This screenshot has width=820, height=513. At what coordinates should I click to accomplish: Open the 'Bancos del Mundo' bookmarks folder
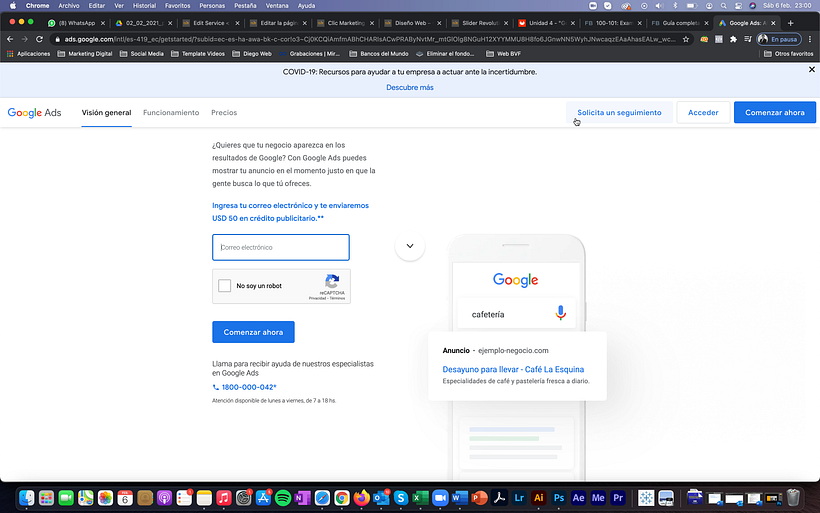click(379, 54)
